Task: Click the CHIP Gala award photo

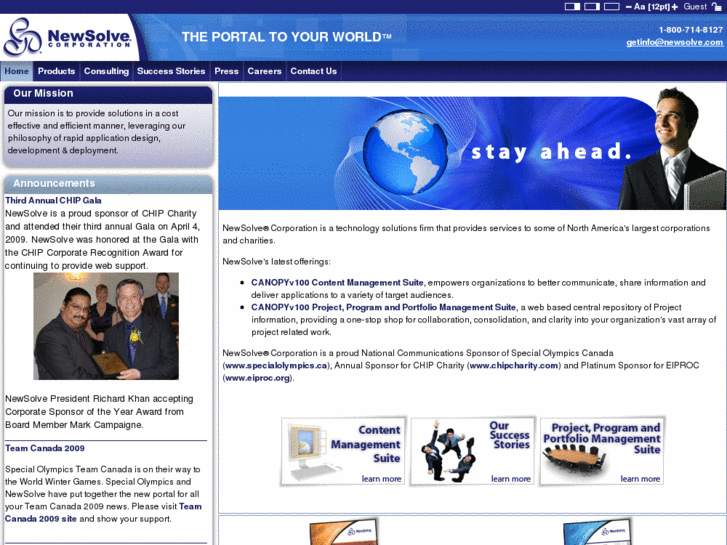Action: pyautogui.click(x=106, y=326)
